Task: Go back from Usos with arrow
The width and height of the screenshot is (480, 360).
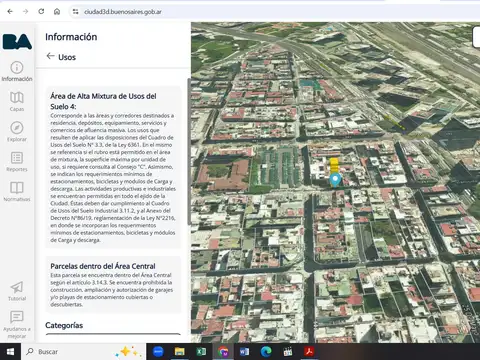Action: pyautogui.click(x=50, y=56)
